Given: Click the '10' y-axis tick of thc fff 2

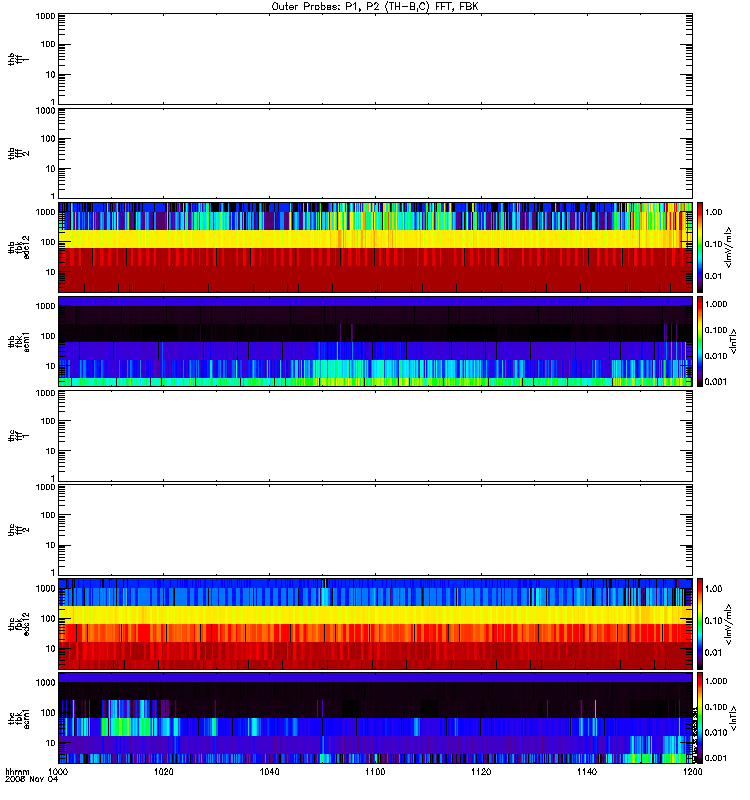Looking at the screenshot, I should click(x=51, y=545).
